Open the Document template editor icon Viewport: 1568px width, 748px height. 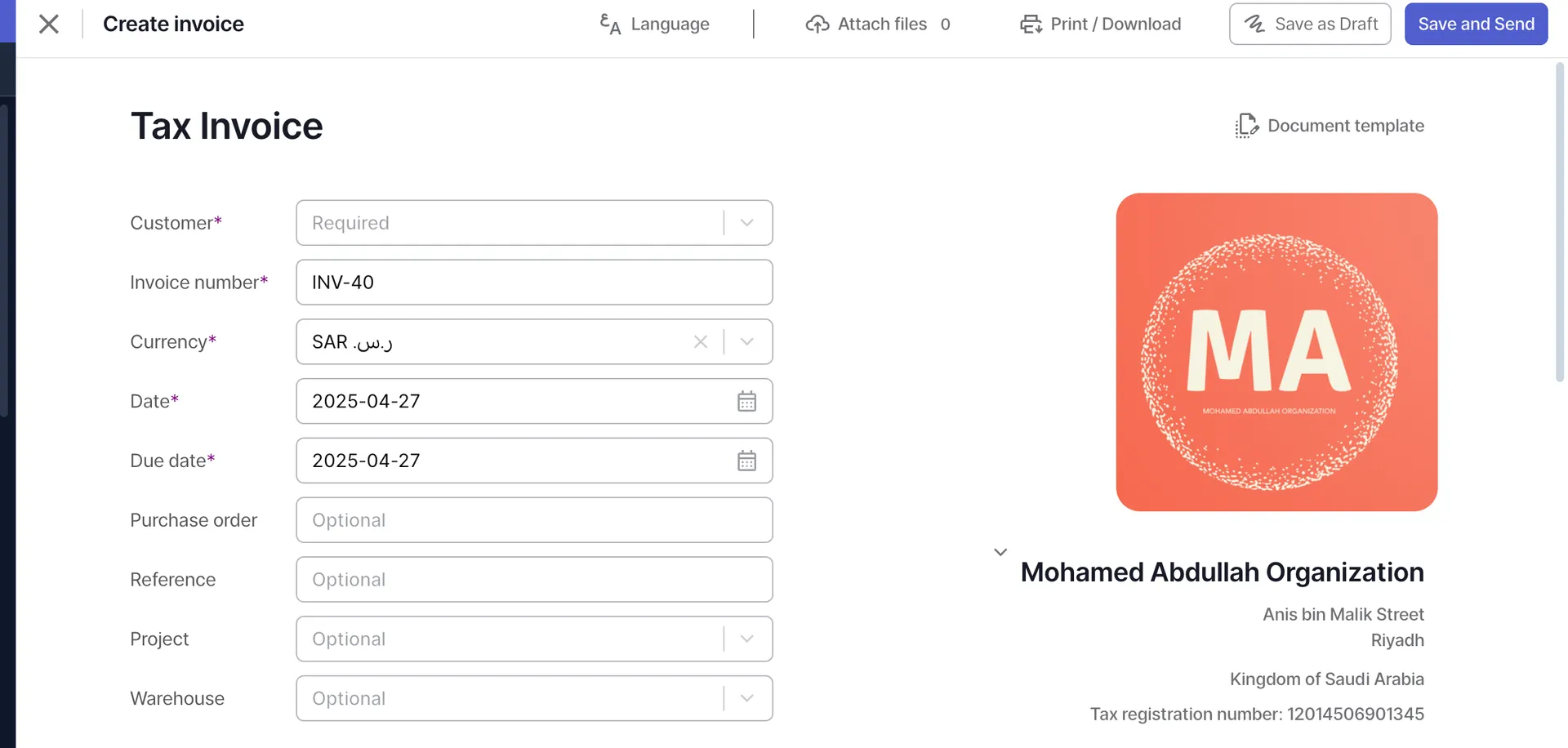1246,125
